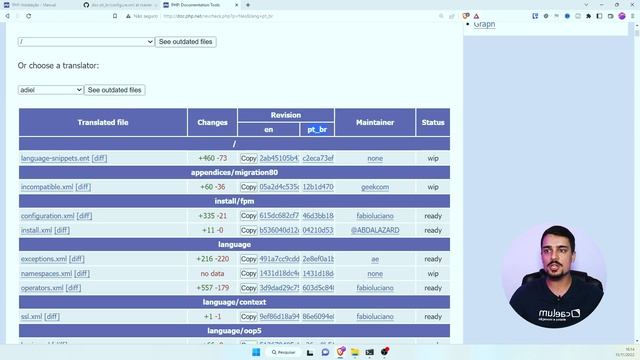Copy the en revision hash for ssl.xml
This screenshot has width=640, height=360.
point(248,317)
